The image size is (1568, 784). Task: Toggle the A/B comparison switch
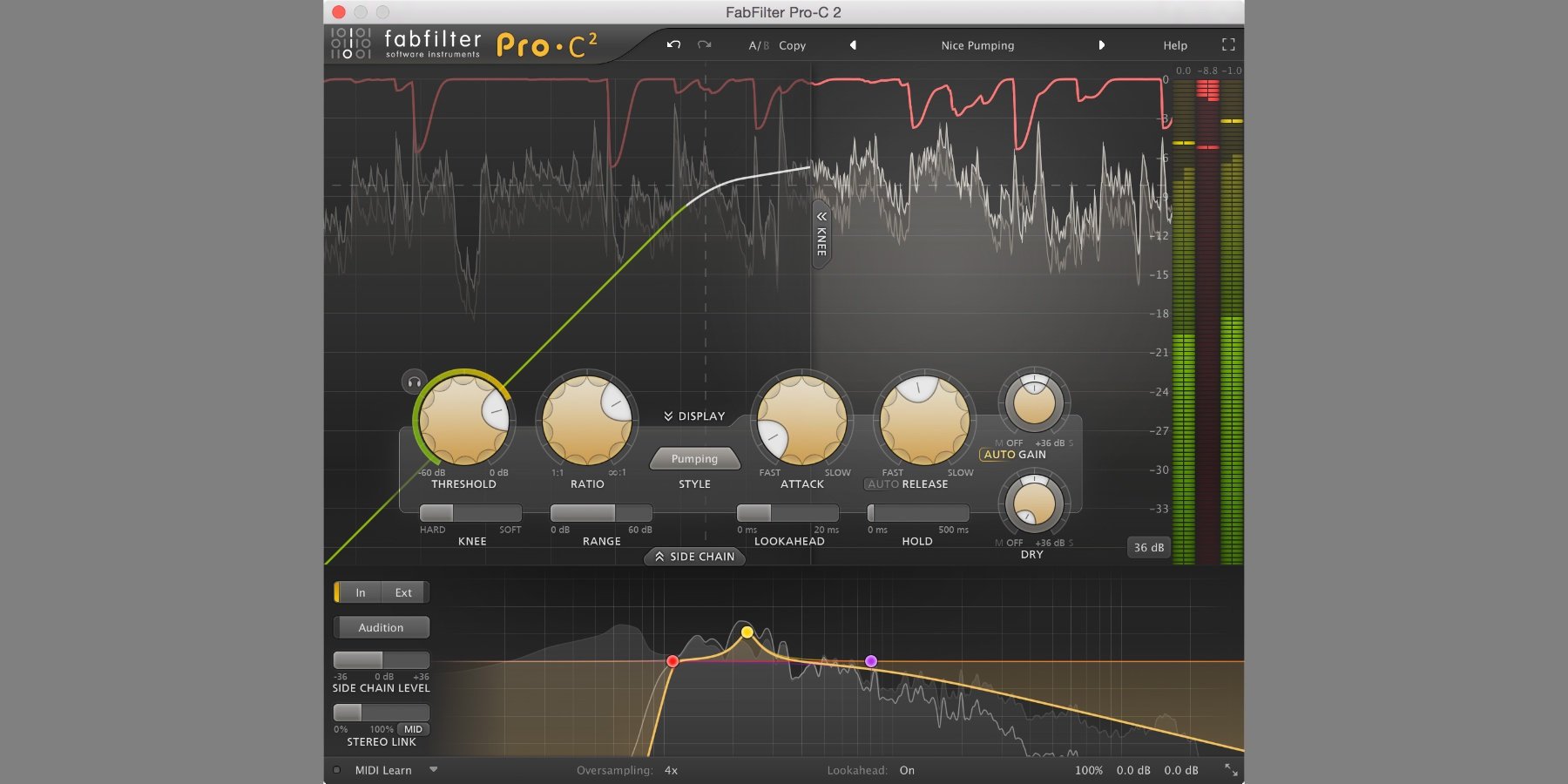click(758, 45)
